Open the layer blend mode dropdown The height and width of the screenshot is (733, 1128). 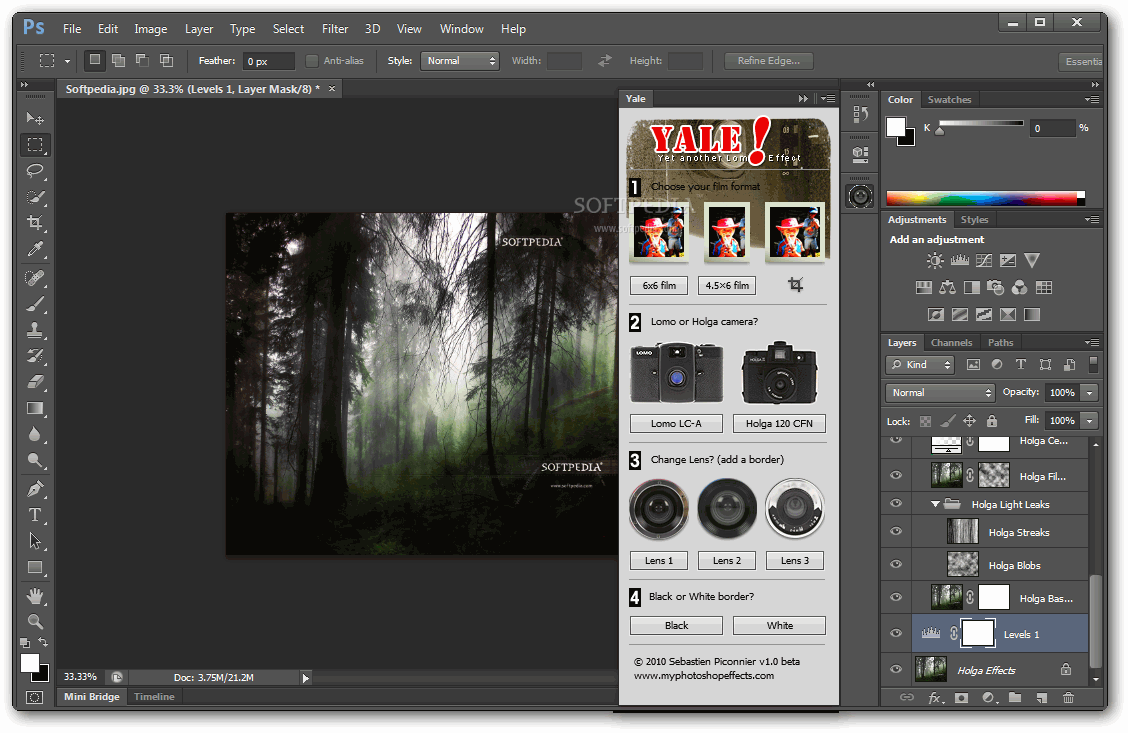point(940,393)
